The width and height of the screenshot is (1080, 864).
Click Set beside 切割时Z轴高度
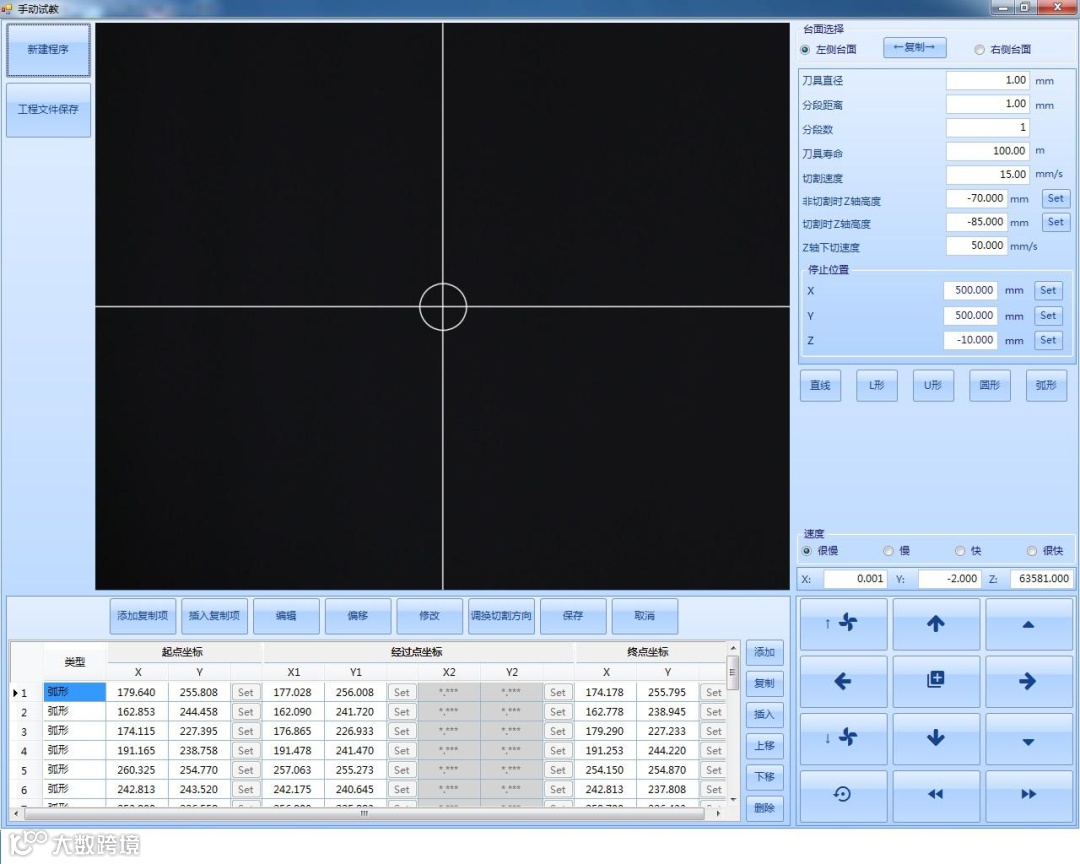tap(1056, 222)
